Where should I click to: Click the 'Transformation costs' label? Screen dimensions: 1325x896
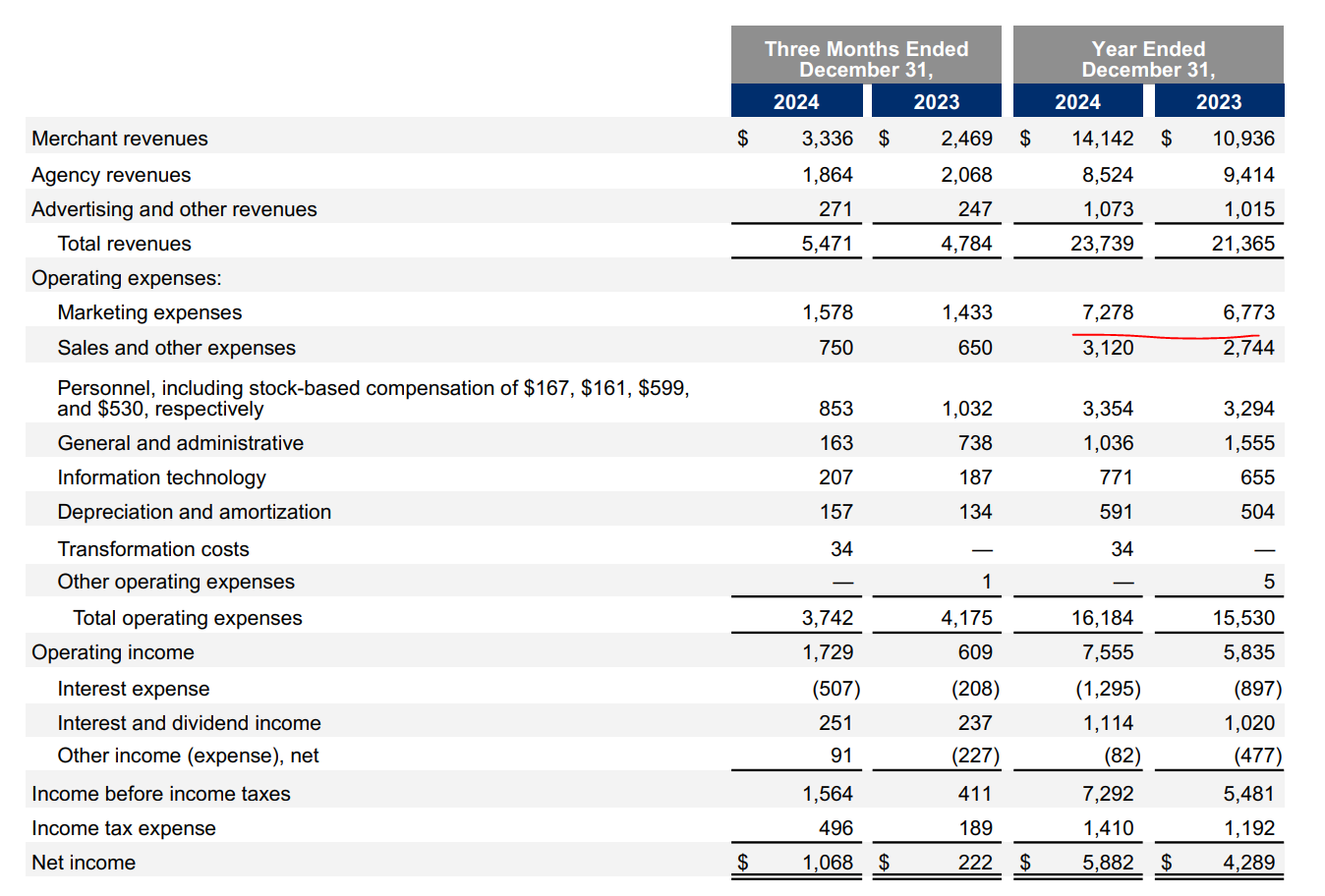[152, 549]
